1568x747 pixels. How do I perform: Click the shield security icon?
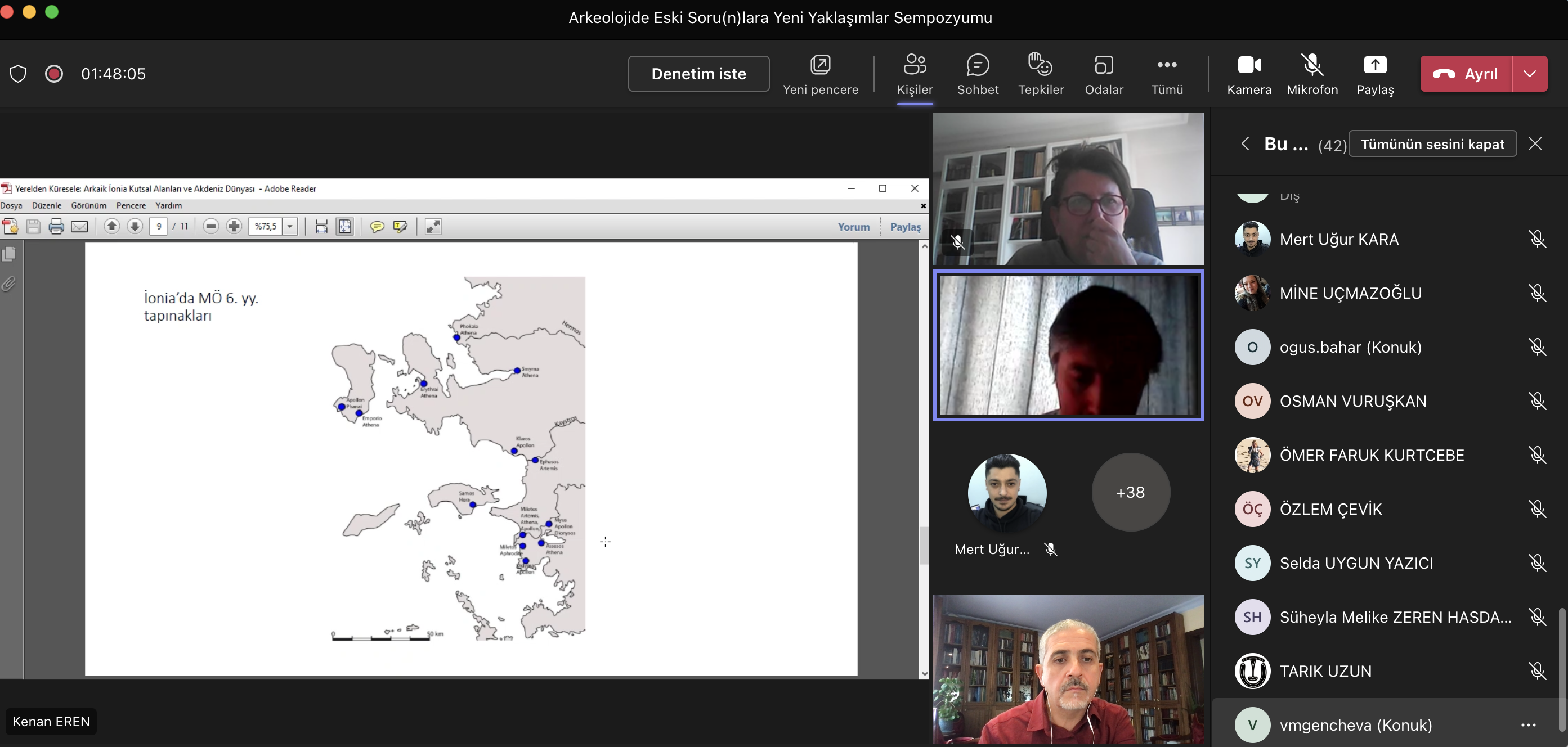pos(18,74)
